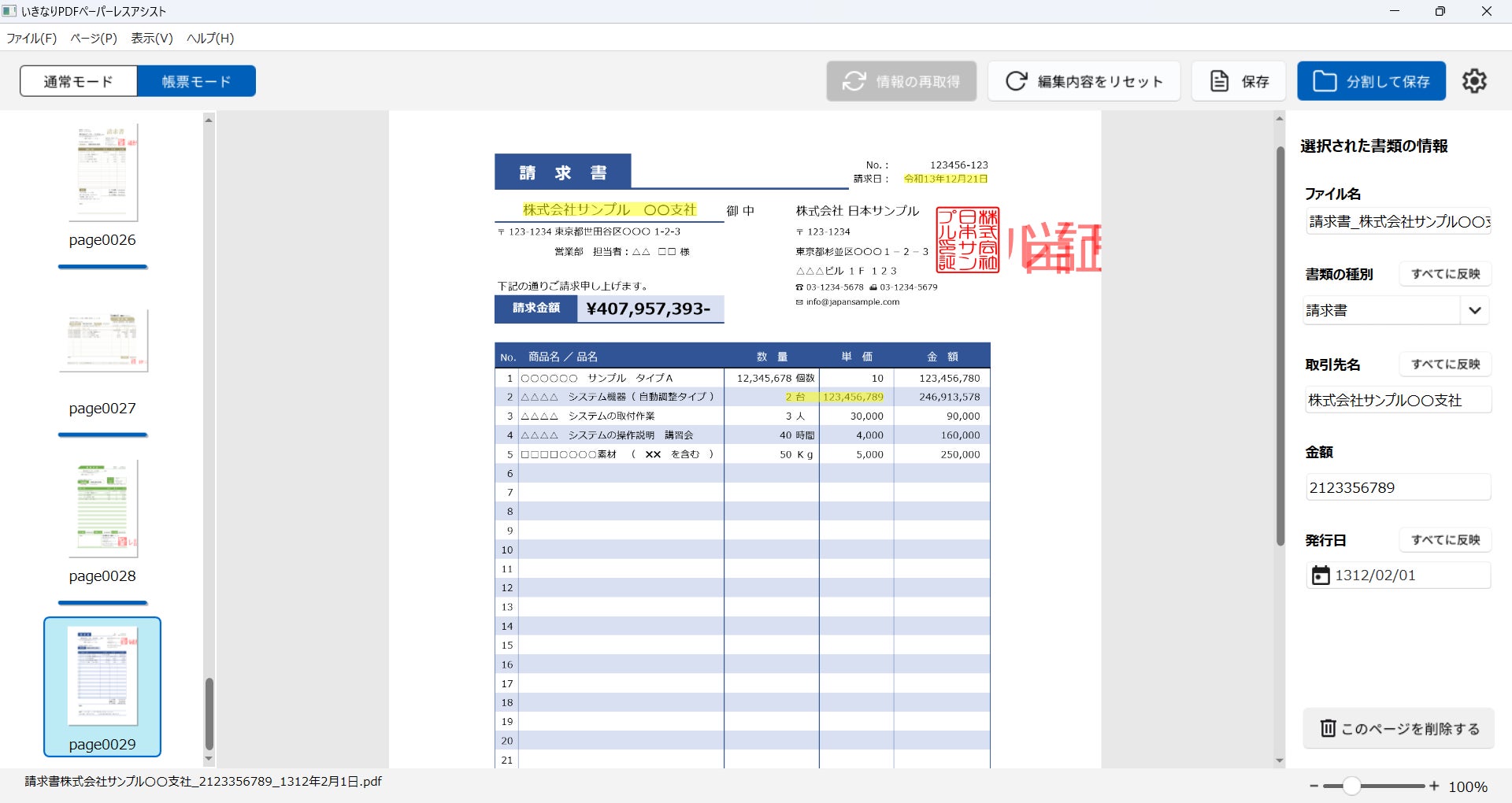The width and height of the screenshot is (1512, 803).
Task: Click the reset arrow icon on 編集内容をリセット
Action: 1016,81
